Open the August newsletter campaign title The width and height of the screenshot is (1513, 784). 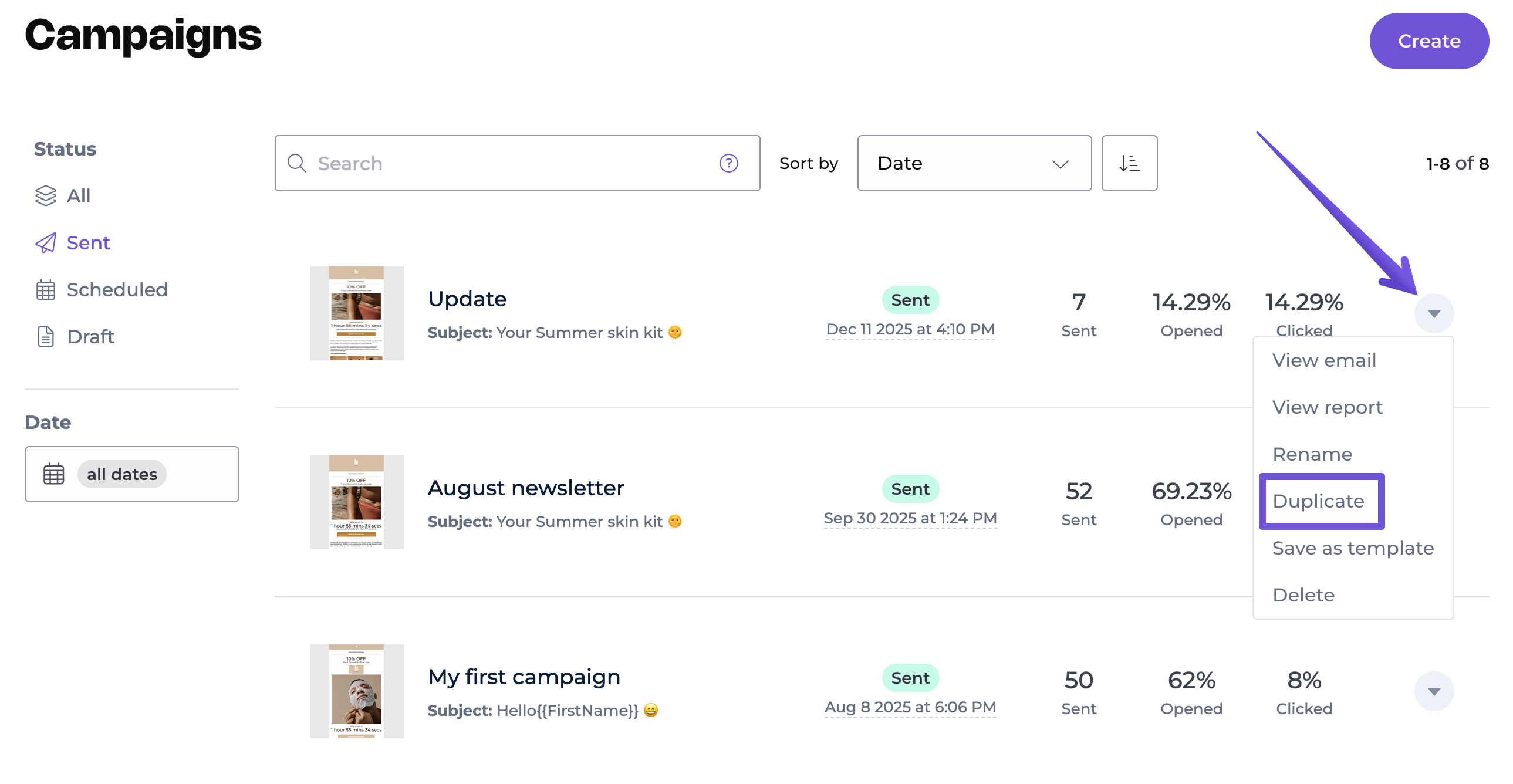tap(526, 488)
